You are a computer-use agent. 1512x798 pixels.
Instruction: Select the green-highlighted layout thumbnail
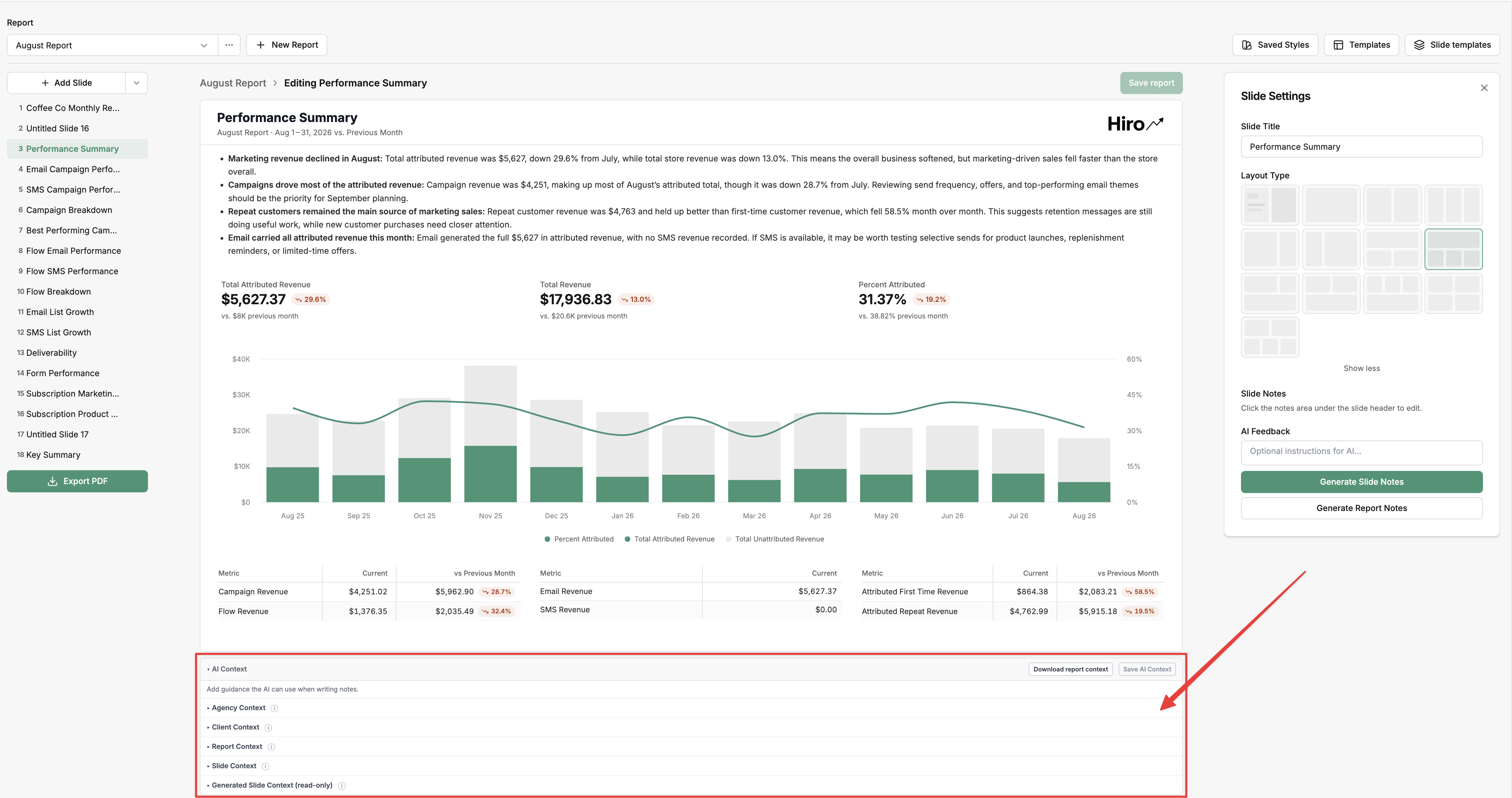1453,249
